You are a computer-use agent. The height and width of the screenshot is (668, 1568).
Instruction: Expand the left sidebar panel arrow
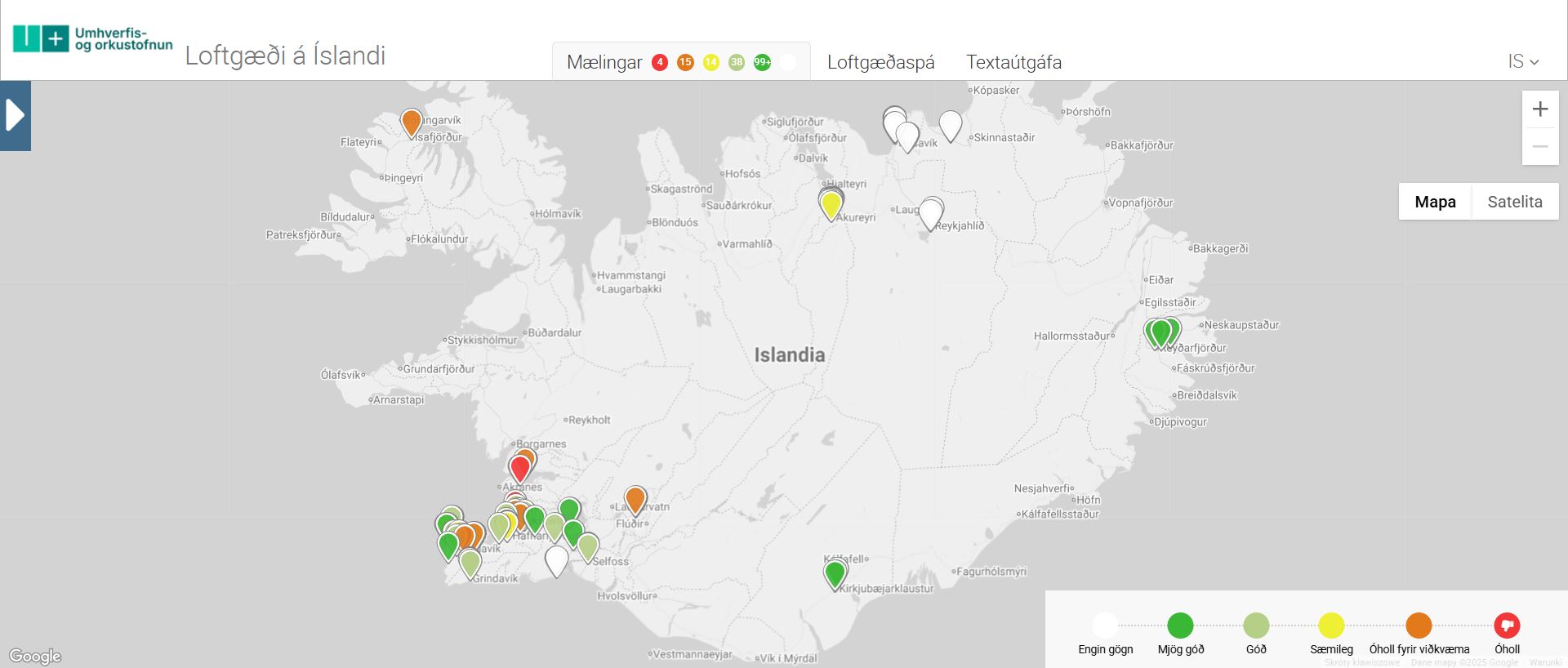(x=16, y=115)
